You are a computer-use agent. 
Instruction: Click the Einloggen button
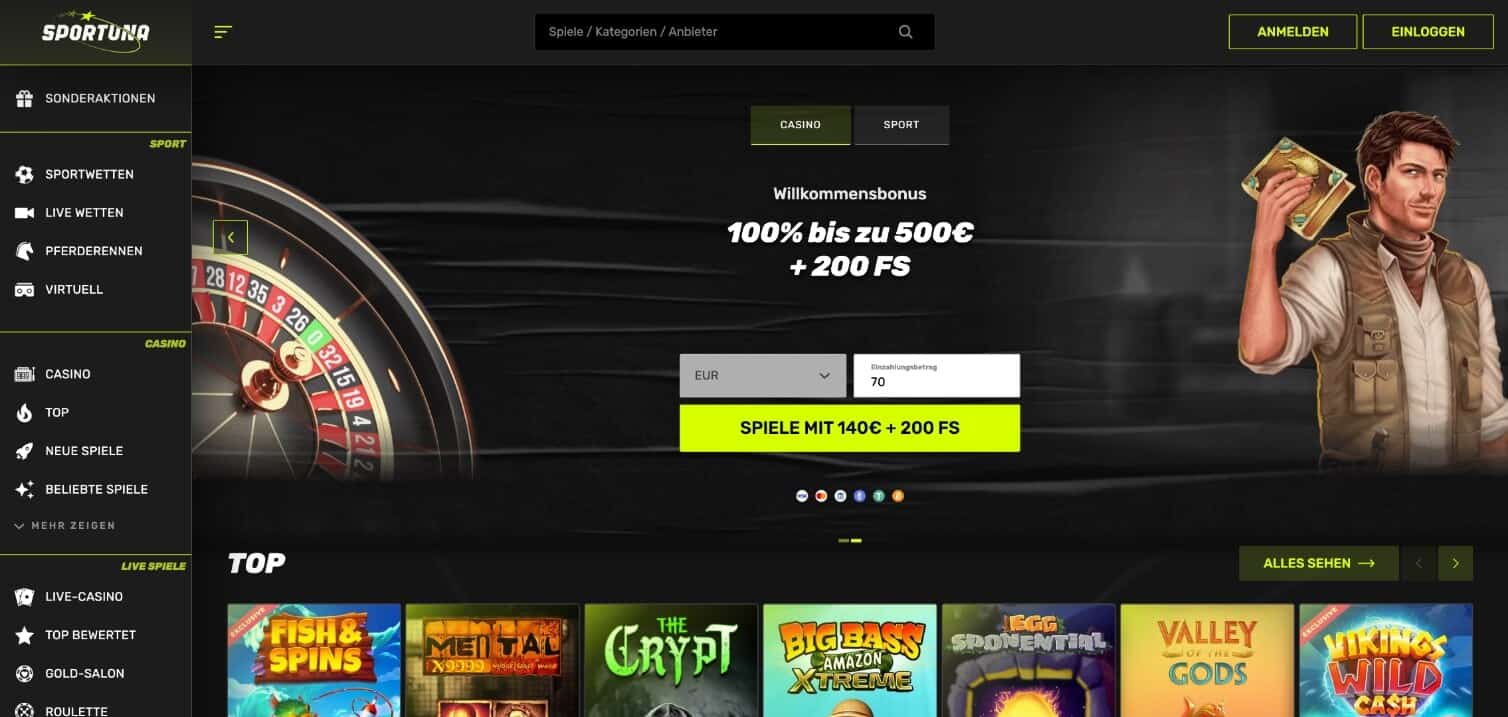[x=1428, y=32]
